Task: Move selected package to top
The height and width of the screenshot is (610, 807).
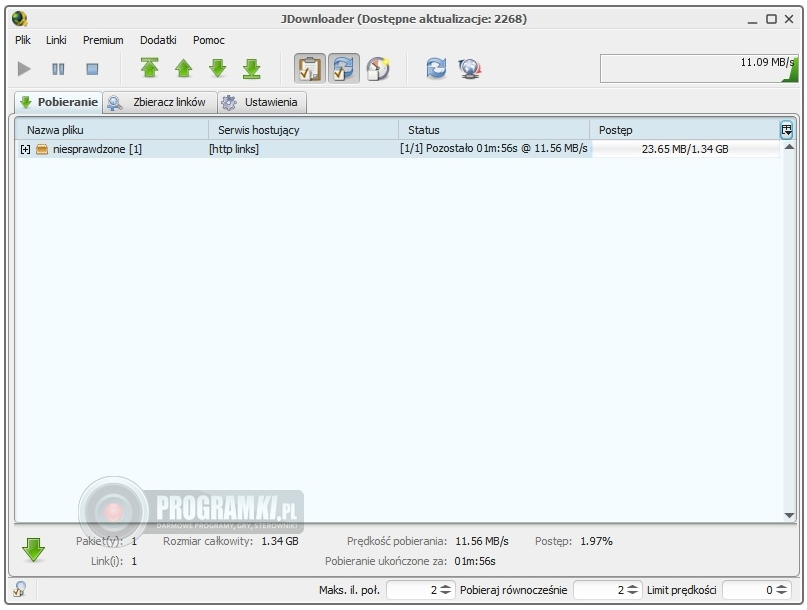Action: [149, 68]
